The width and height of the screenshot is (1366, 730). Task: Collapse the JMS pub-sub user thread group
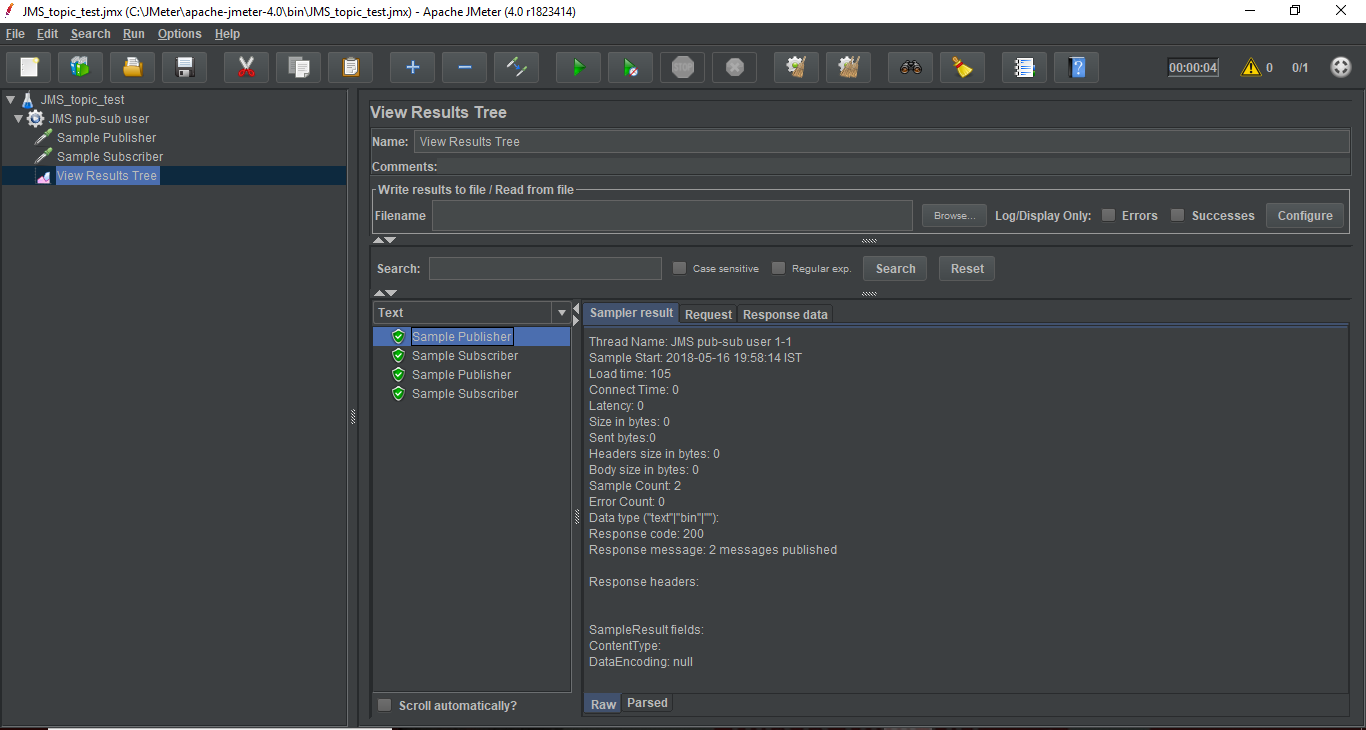pos(19,119)
